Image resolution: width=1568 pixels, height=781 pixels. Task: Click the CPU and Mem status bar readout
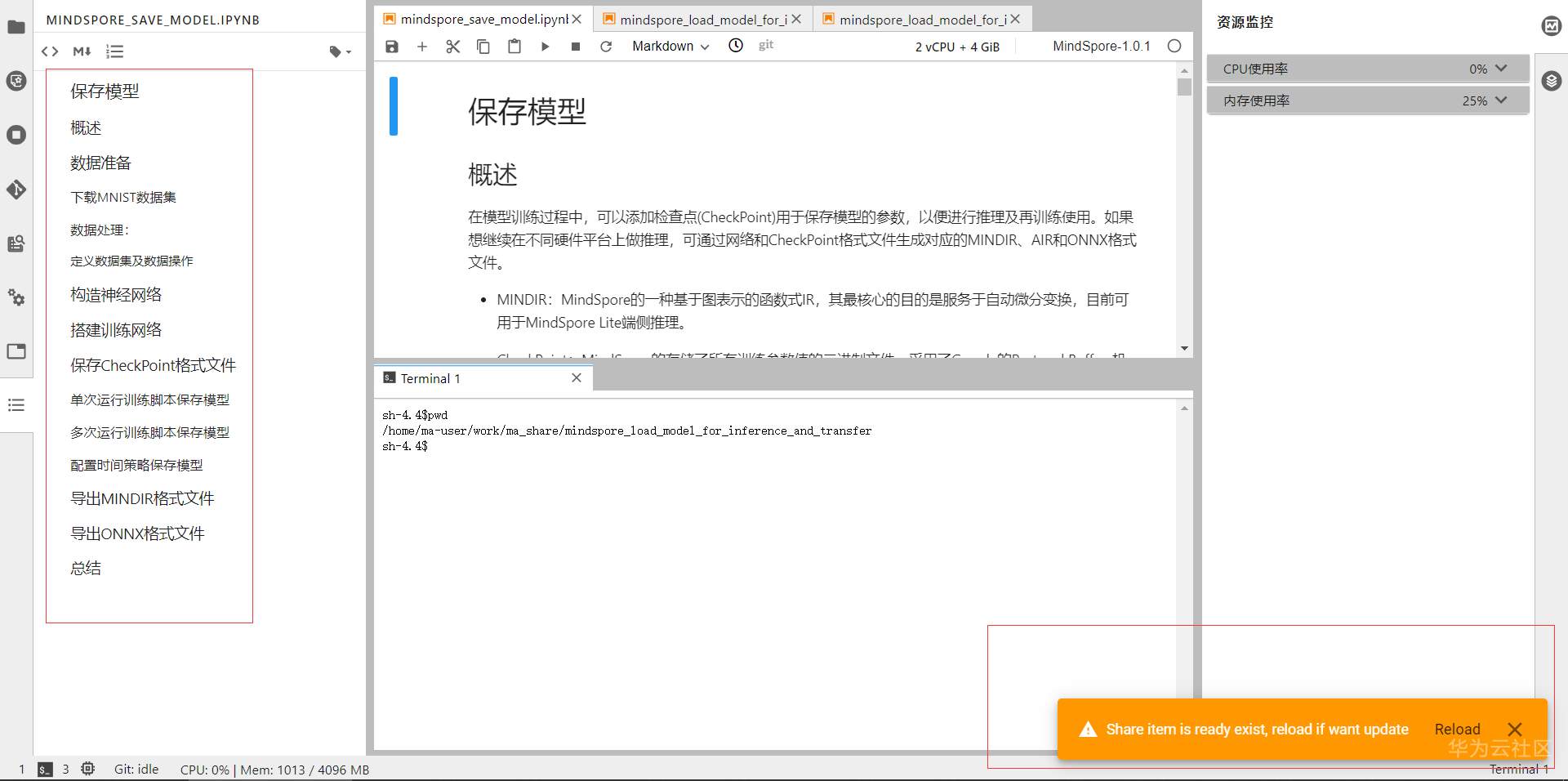click(x=274, y=770)
